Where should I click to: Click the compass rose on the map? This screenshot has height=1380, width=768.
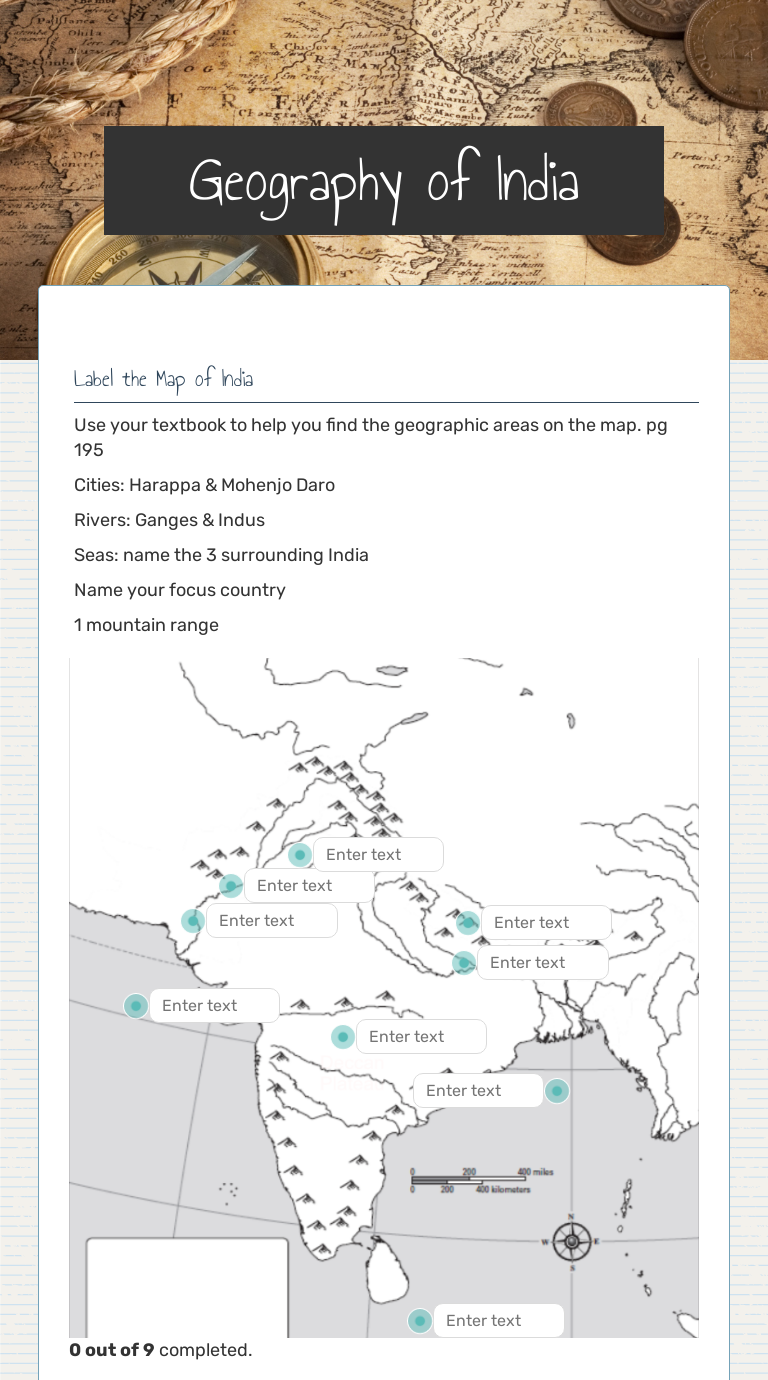pos(571,1243)
